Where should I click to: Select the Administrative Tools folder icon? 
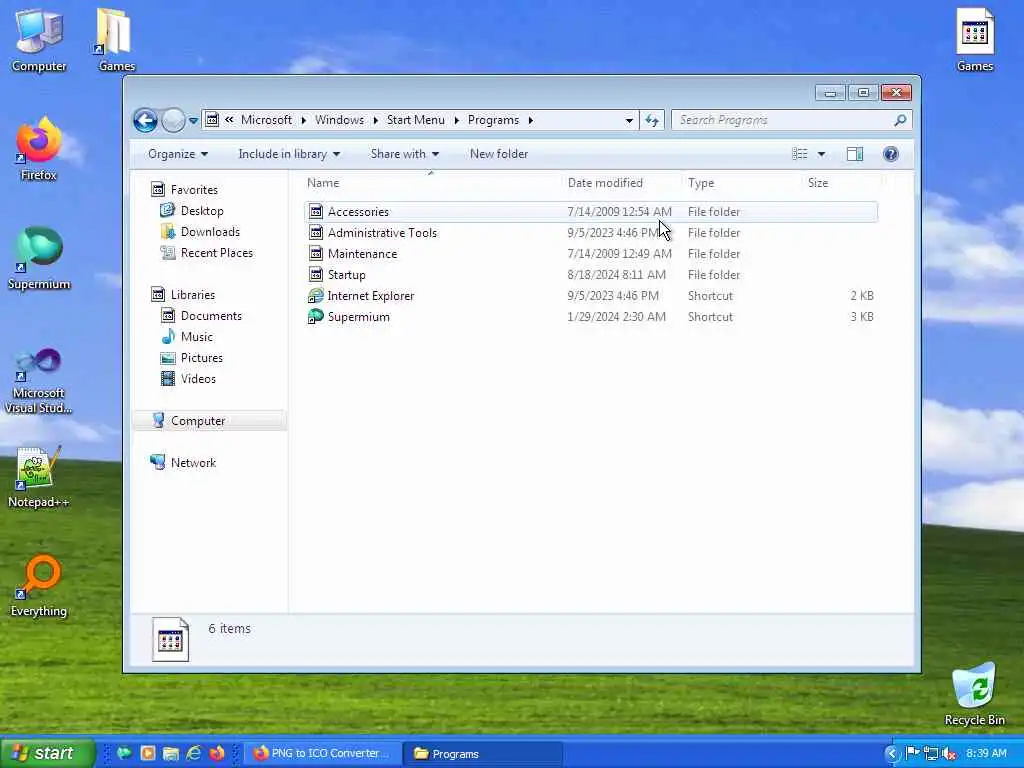[x=316, y=232]
